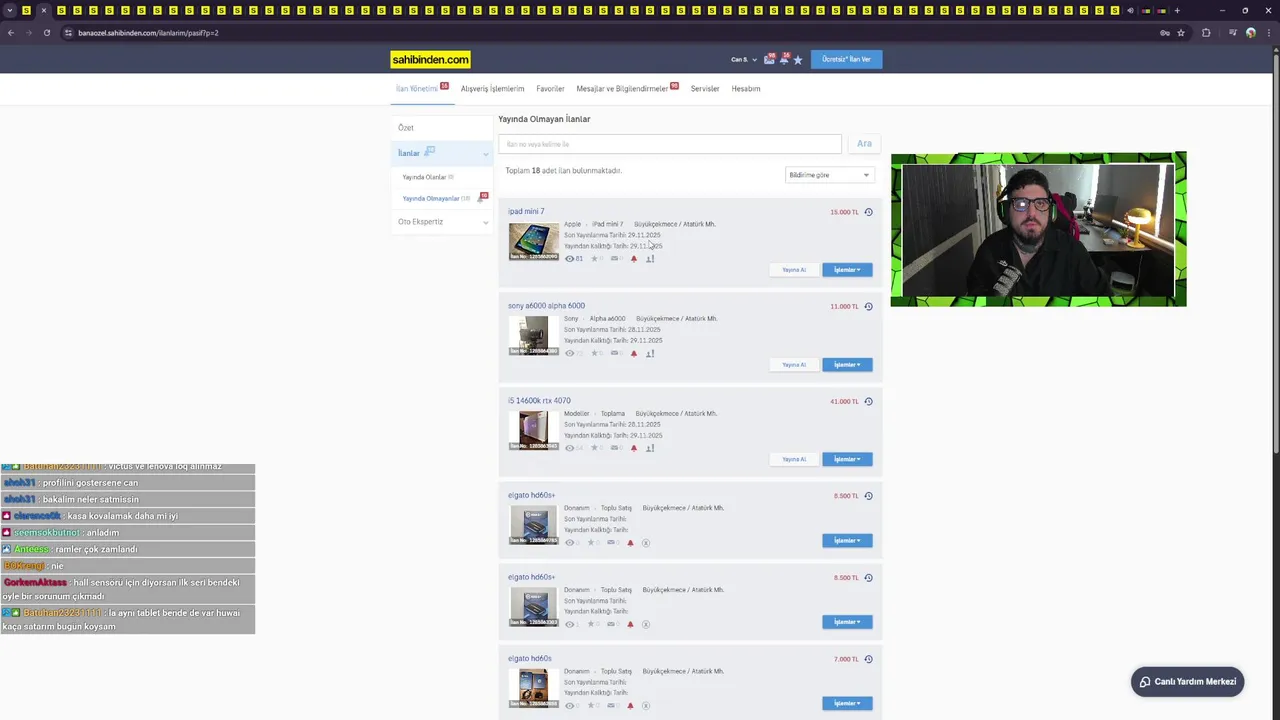This screenshot has width=1280, height=720.
Task: Switch to the Servisler tab
Action: coord(705,89)
